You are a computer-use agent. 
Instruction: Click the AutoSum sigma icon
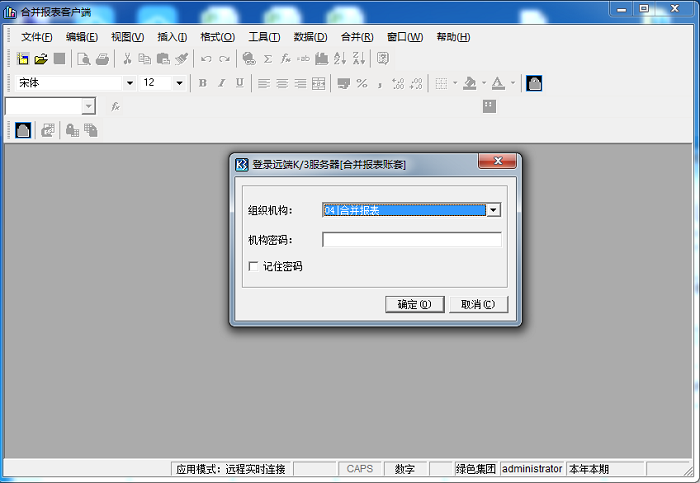pyautogui.click(x=267, y=59)
